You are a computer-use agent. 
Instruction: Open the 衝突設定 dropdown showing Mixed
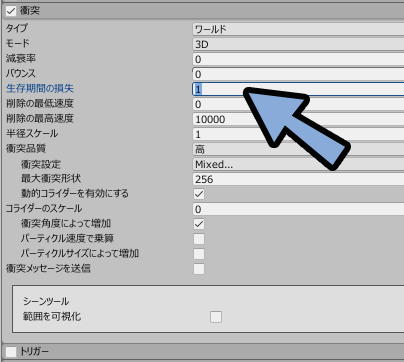click(298, 164)
